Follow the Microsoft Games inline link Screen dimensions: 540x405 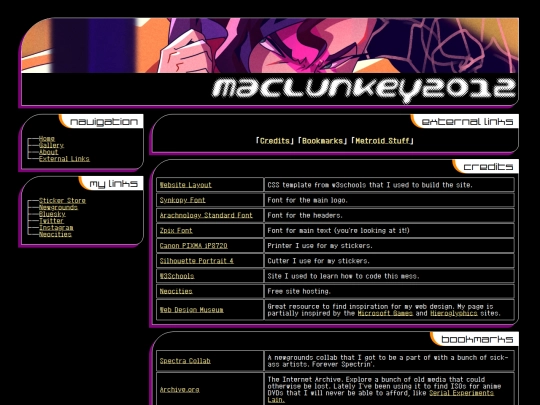click(385, 313)
